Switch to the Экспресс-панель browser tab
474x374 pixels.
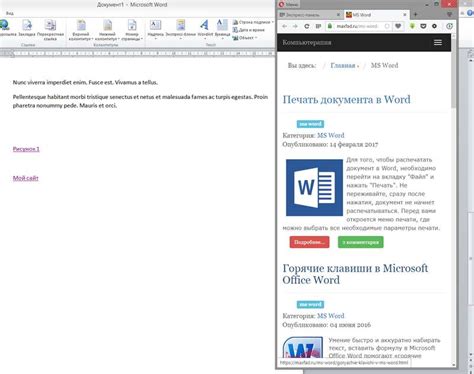[x=306, y=15]
